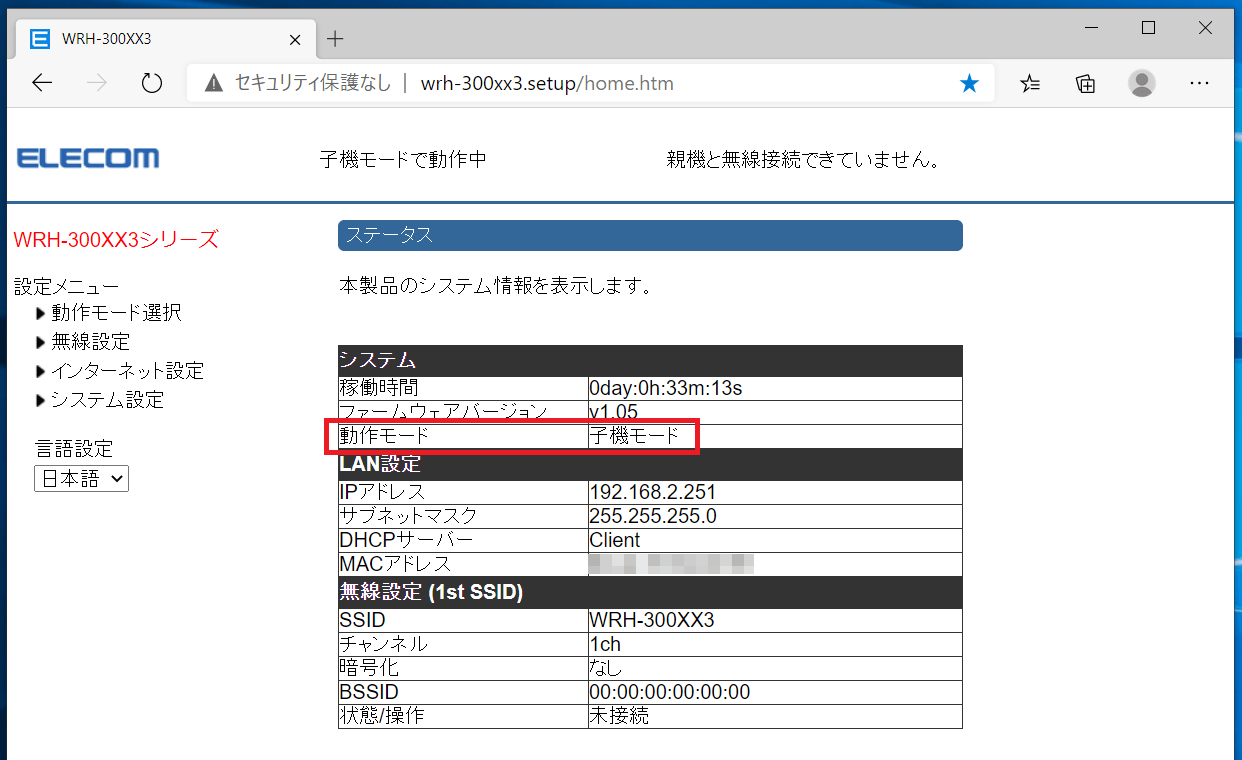1242x760 pixels.
Task: Open a new browser tab
Action: [x=335, y=39]
